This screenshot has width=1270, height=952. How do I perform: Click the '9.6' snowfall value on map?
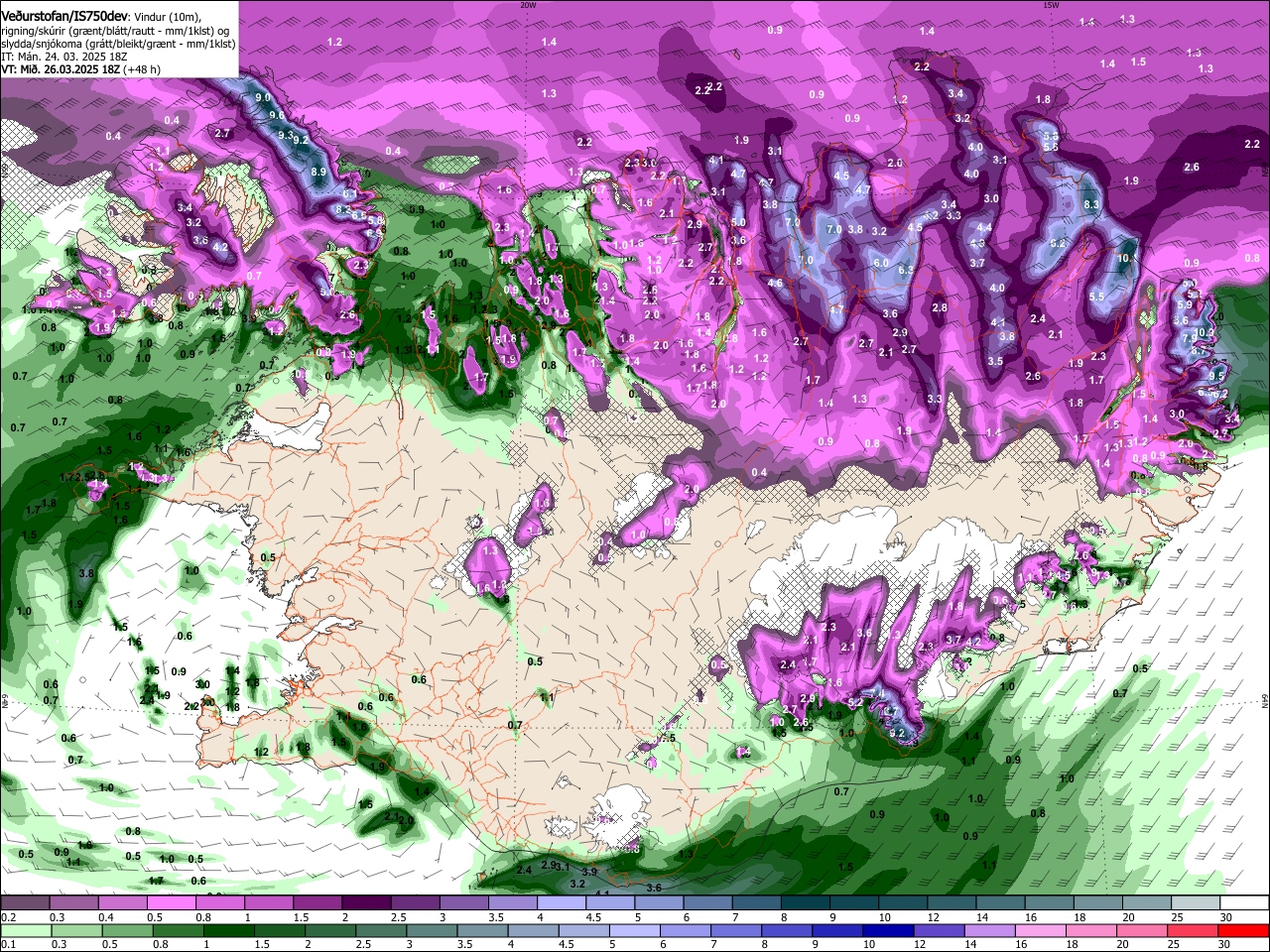(x=277, y=116)
